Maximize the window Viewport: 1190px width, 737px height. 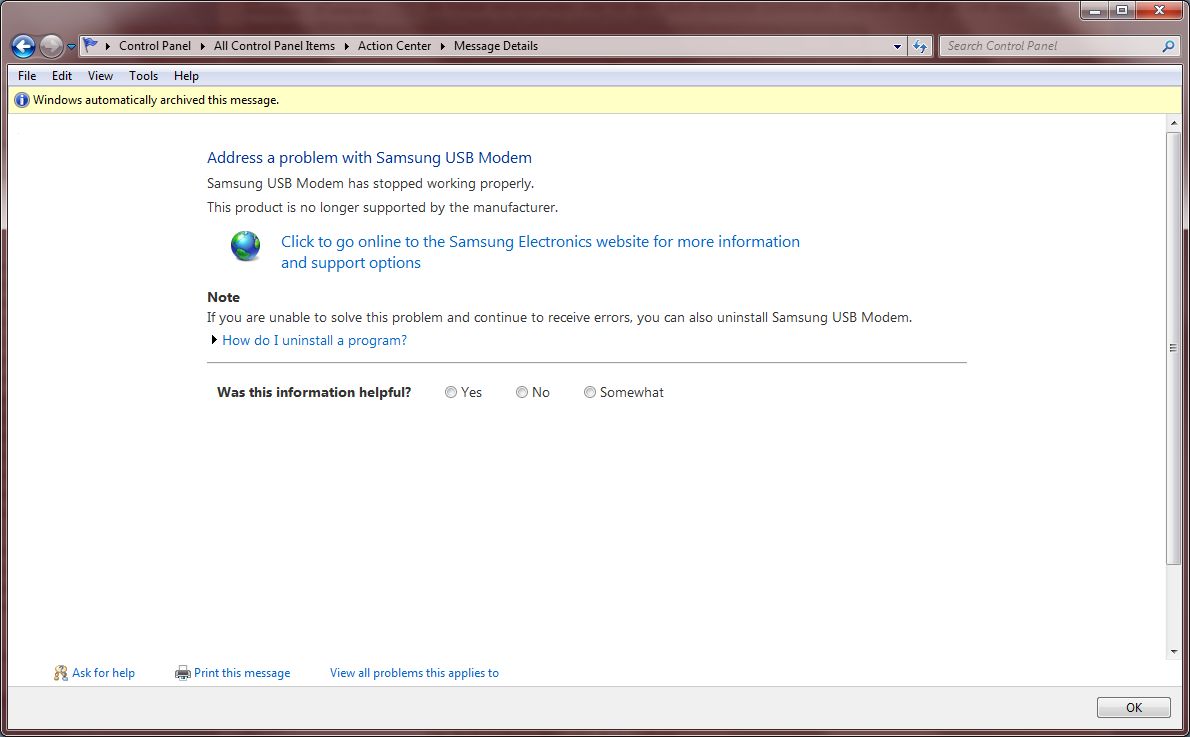[x=1121, y=10]
